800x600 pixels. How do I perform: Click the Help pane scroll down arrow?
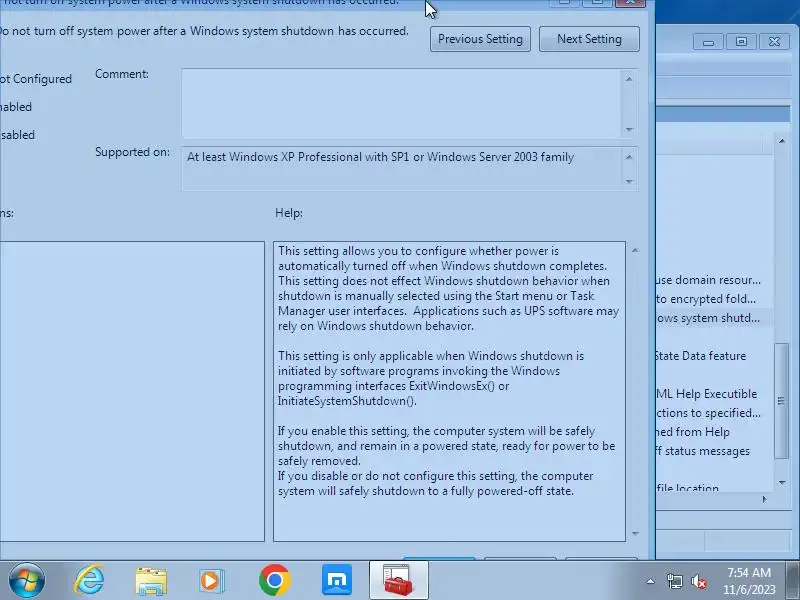click(x=635, y=534)
